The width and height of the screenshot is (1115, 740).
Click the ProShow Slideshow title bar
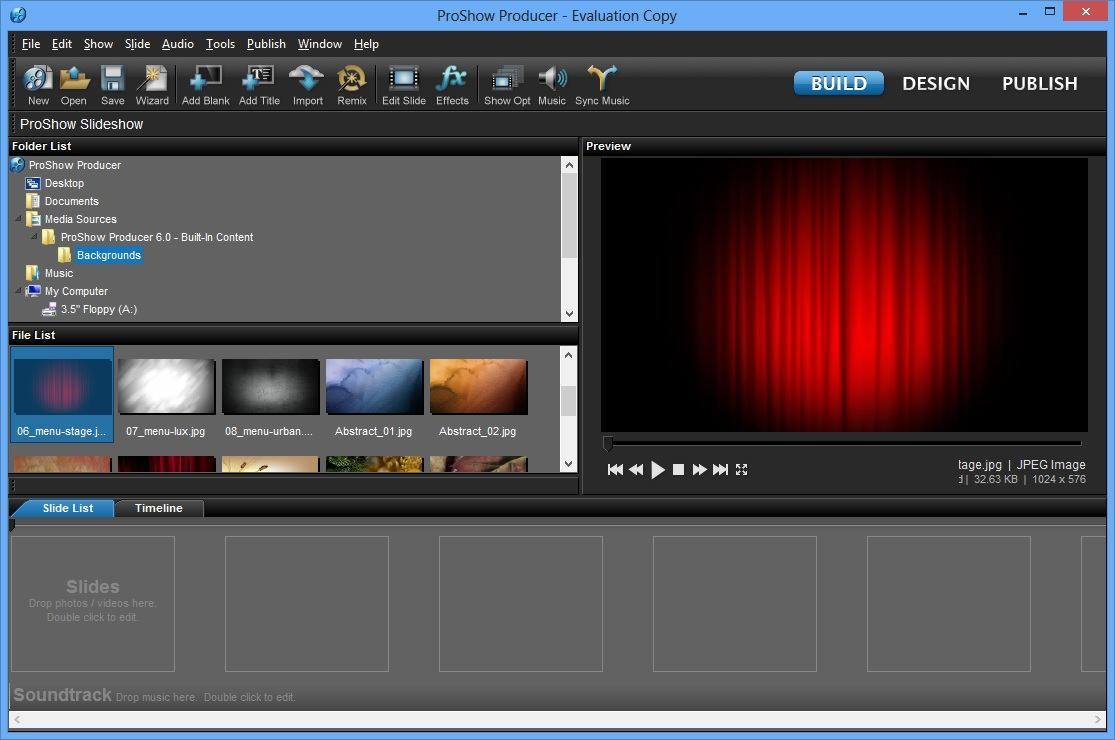[558, 124]
